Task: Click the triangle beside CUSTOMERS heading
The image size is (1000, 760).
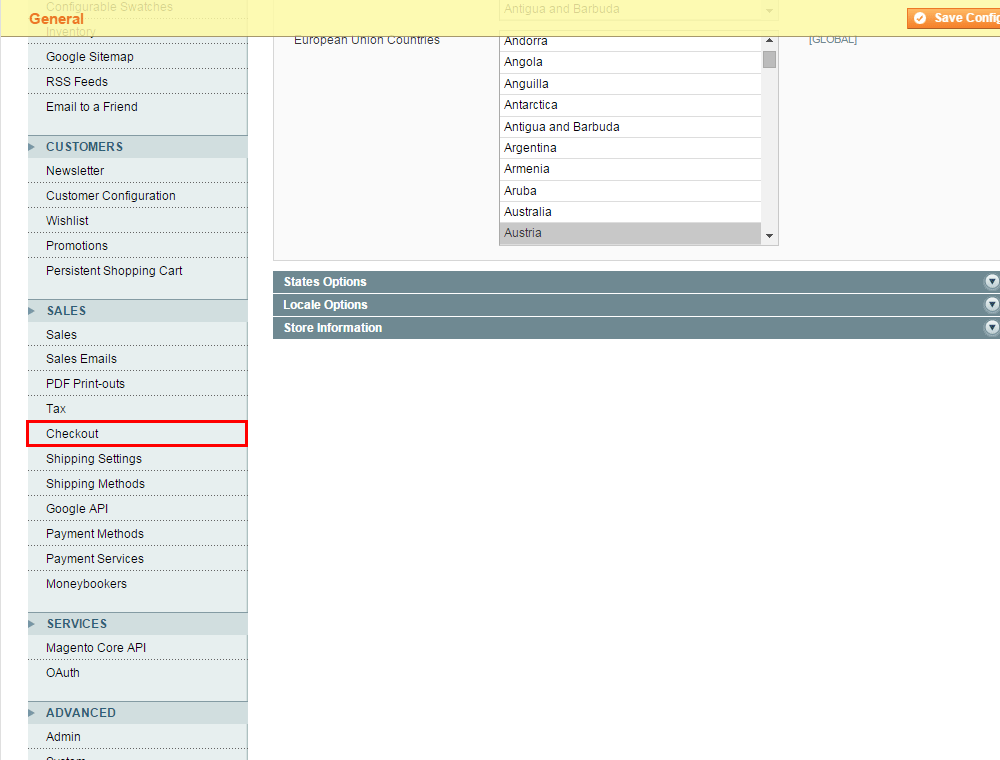Action: (x=31, y=147)
